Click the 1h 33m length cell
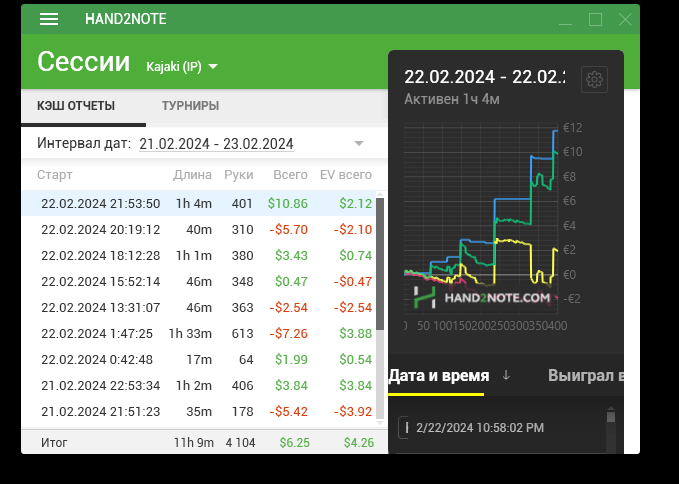 pyautogui.click(x=190, y=333)
